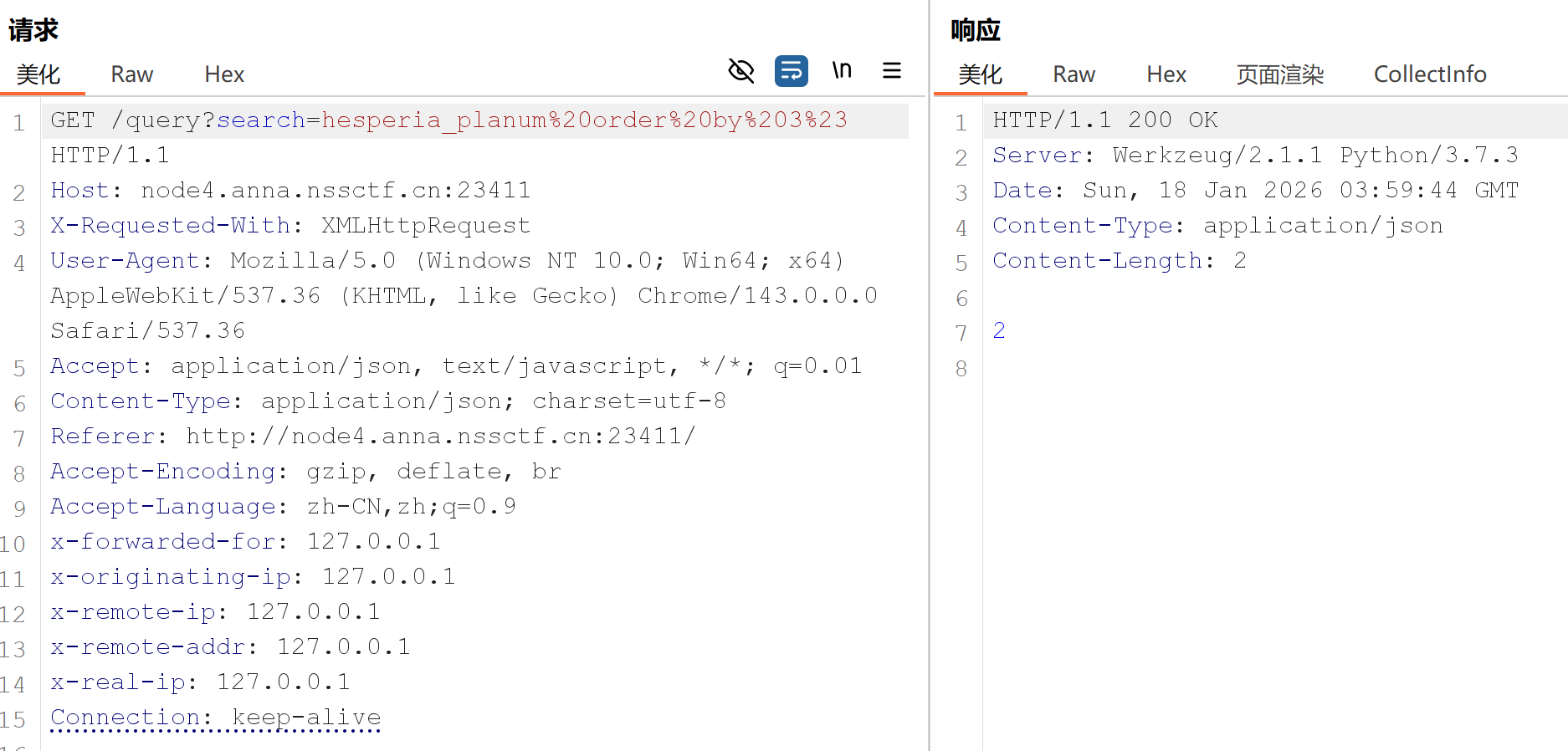Open the response Hex tab
The height and width of the screenshot is (751, 1568).
pyautogui.click(x=1166, y=74)
